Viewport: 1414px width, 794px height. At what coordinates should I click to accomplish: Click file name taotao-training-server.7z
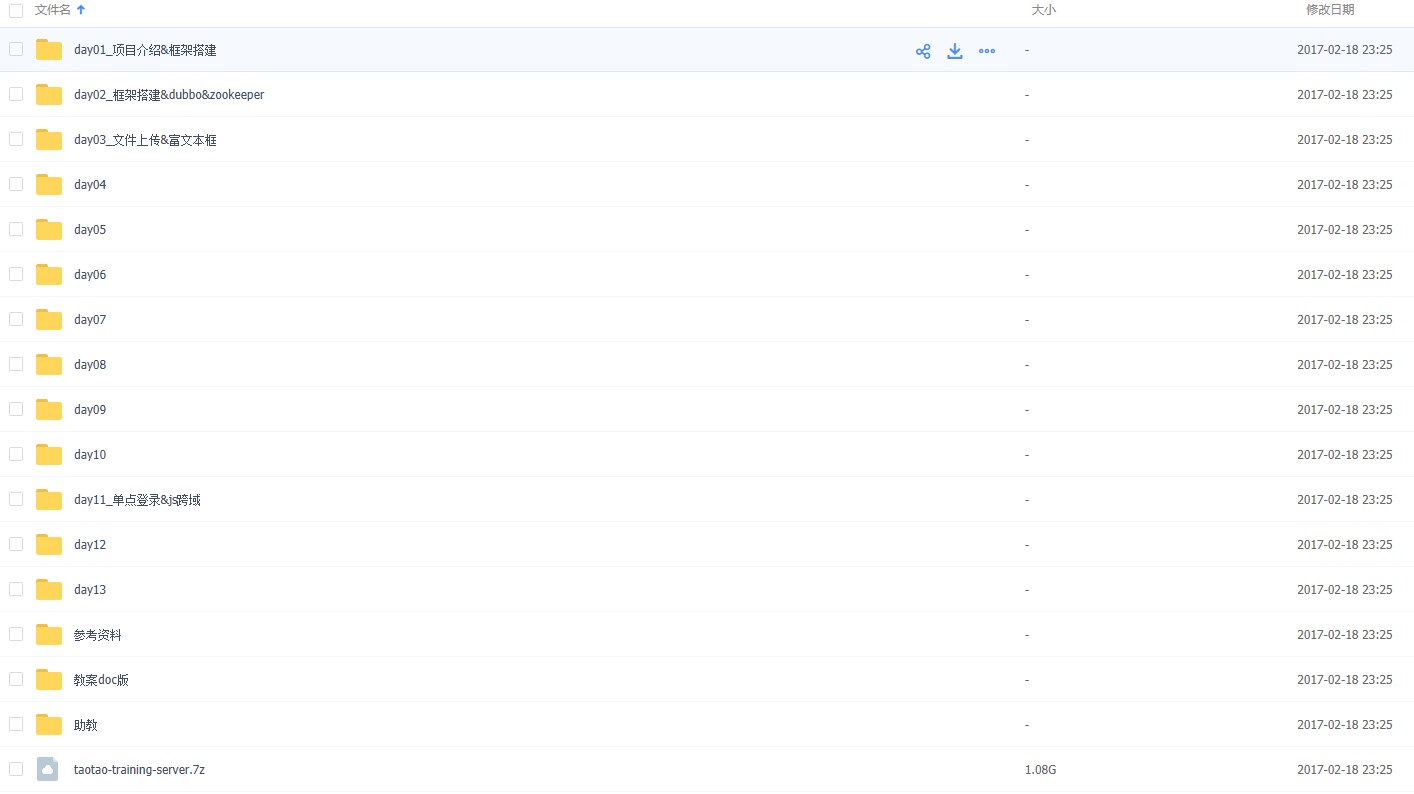(139, 770)
